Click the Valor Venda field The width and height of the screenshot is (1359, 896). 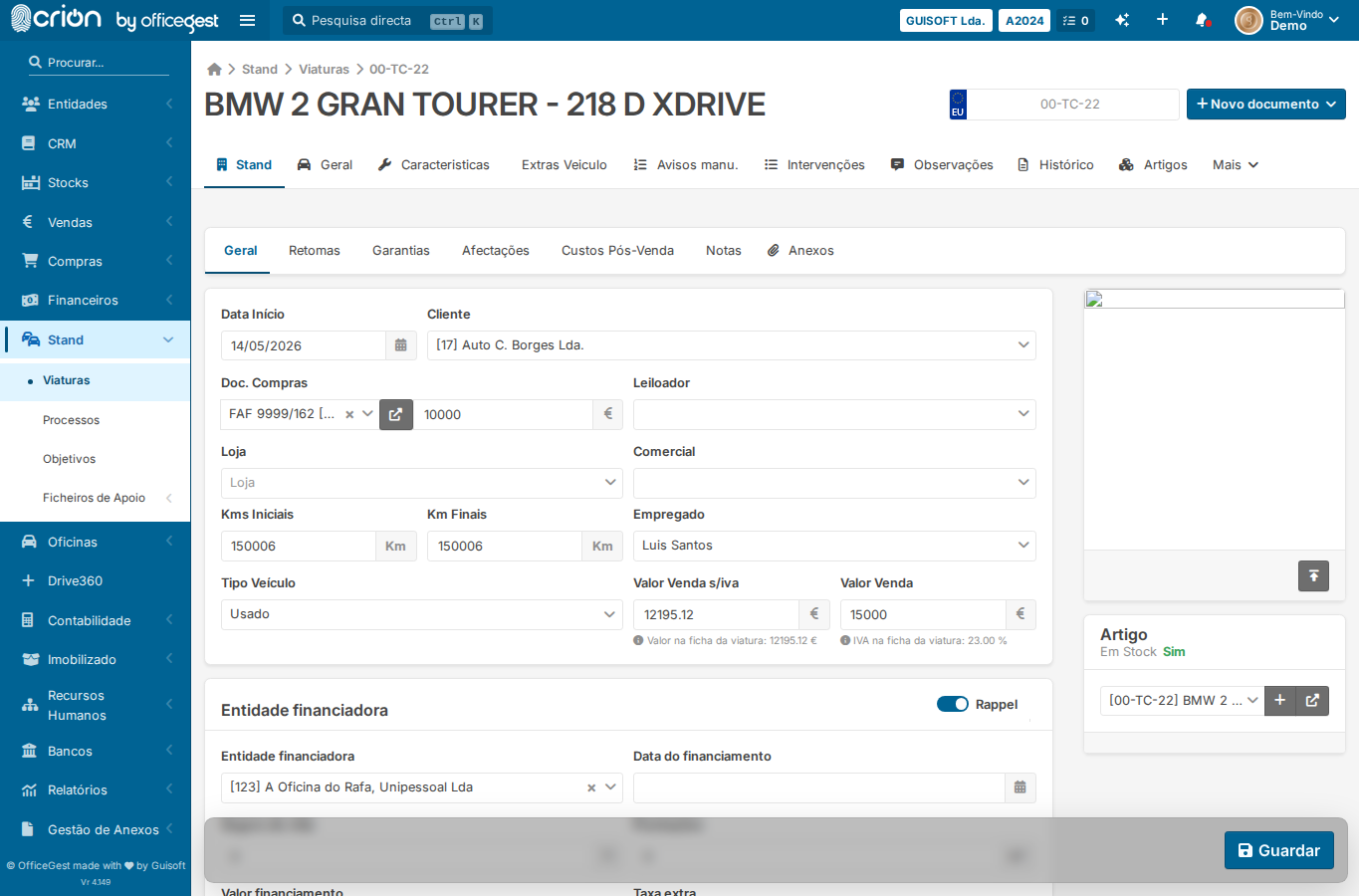click(923, 614)
